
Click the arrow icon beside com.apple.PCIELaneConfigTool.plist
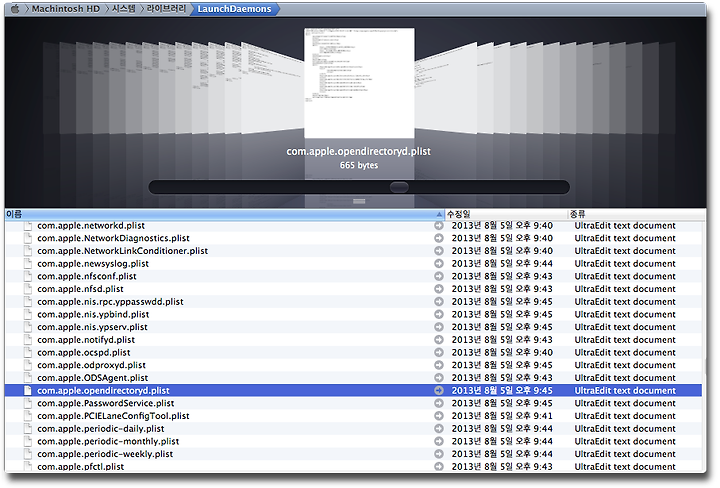tap(439, 416)
